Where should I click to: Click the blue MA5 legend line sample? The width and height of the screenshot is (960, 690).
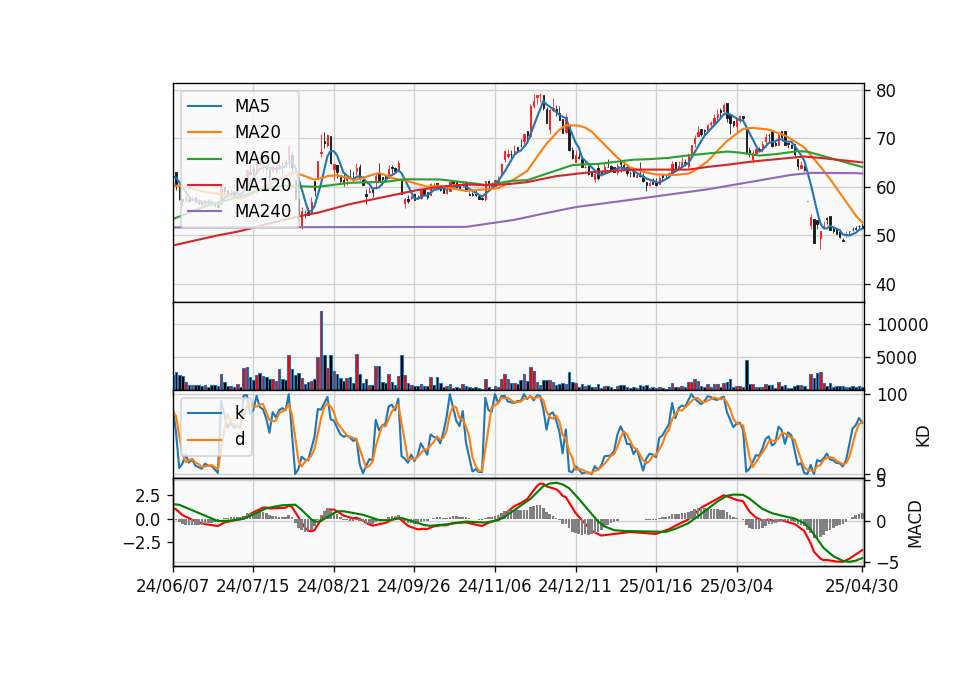[204, 106]
